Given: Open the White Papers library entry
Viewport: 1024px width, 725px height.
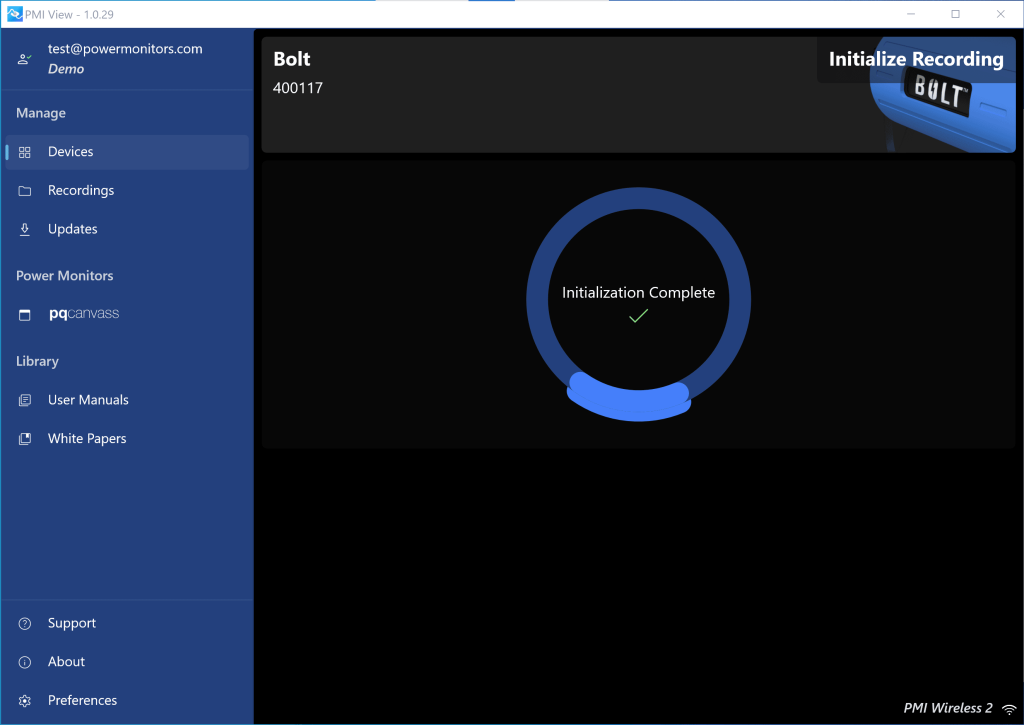Looking at the screenshot, I should click(87, 438).
